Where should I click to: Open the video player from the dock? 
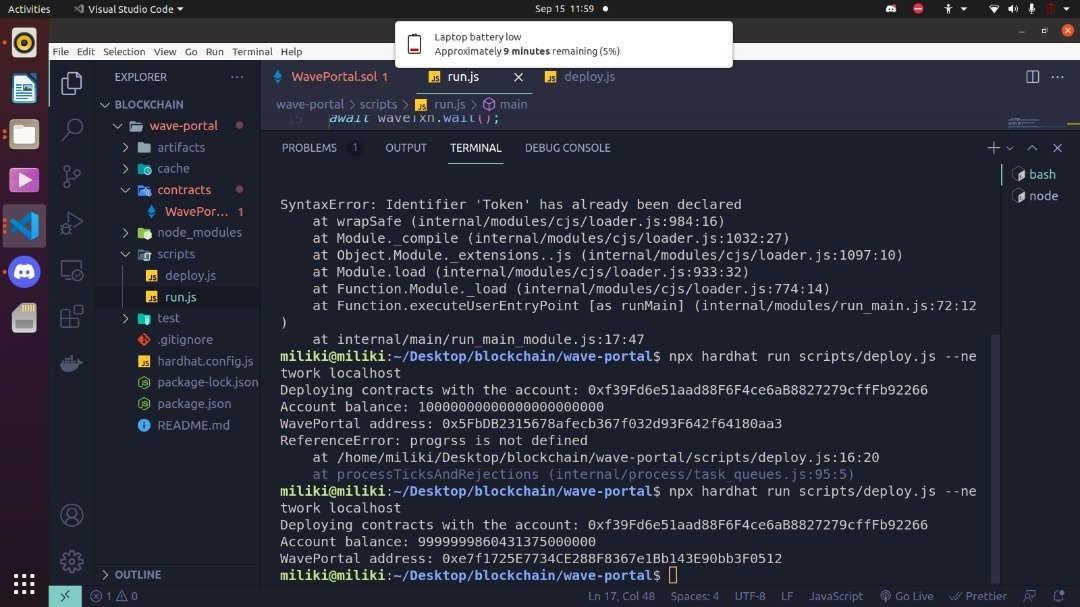coord(24,180)
